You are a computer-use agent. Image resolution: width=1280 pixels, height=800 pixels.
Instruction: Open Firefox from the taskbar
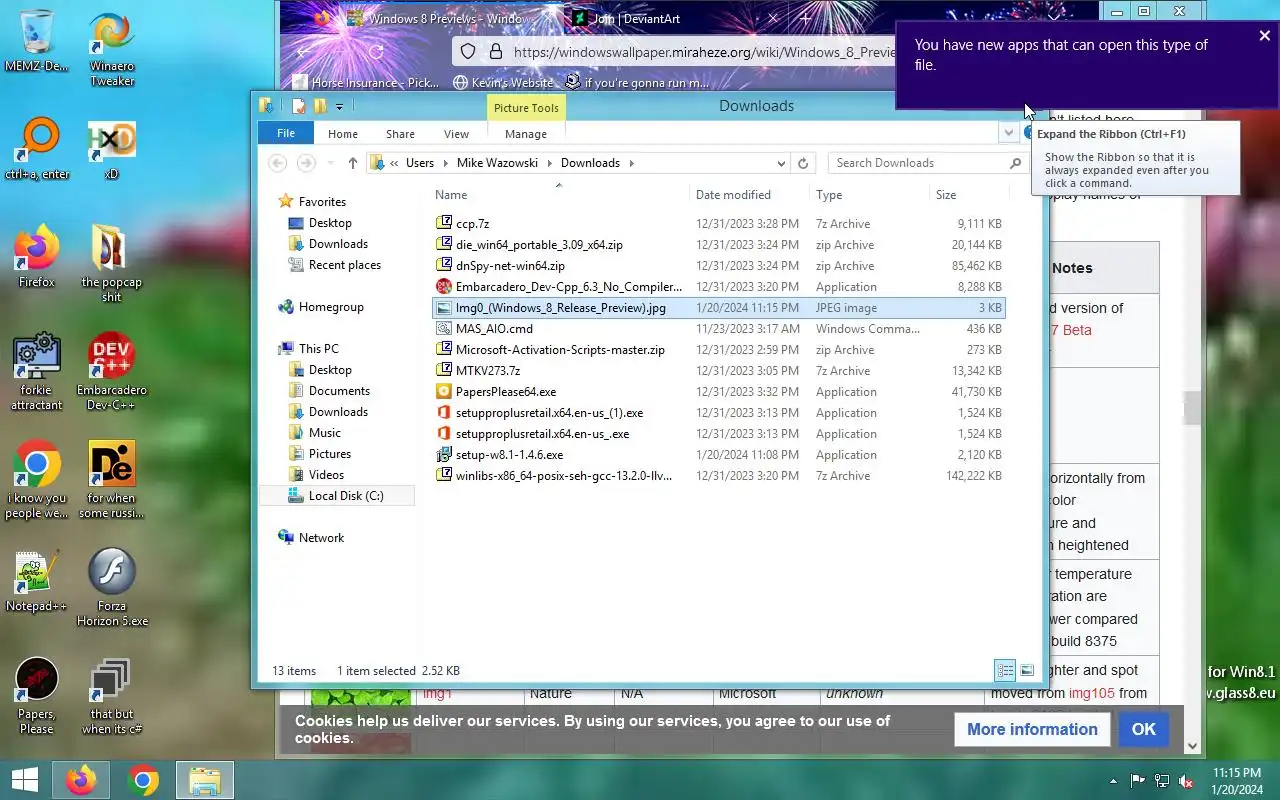[x=82, y=780]
